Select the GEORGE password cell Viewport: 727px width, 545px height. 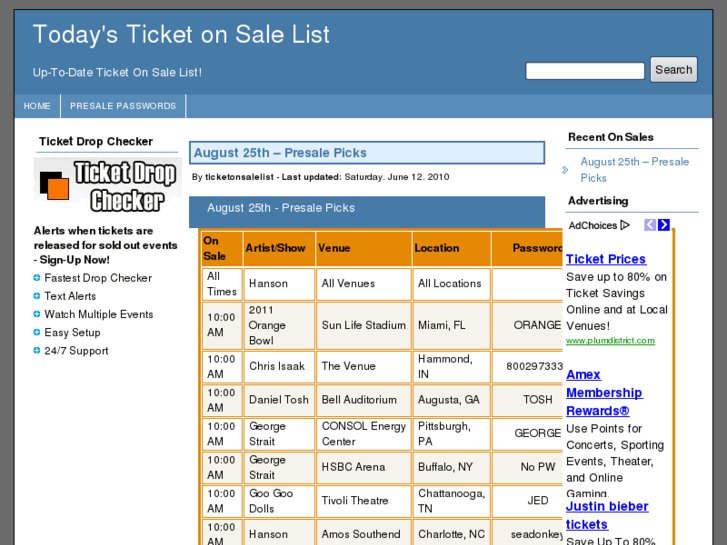click(528, 434)
